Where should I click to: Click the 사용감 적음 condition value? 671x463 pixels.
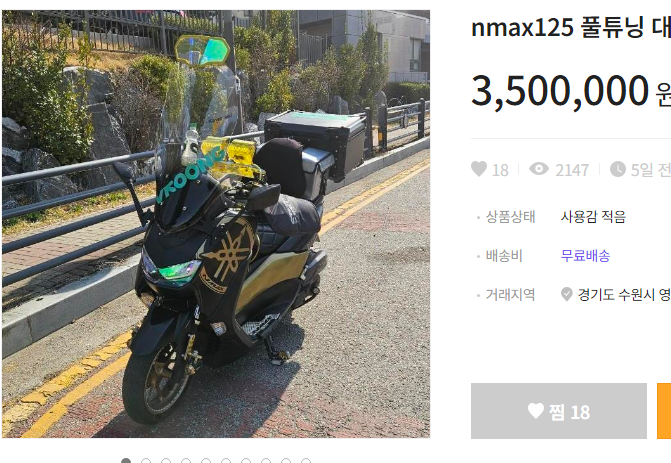pyautogui.click(x=593, y=217)
